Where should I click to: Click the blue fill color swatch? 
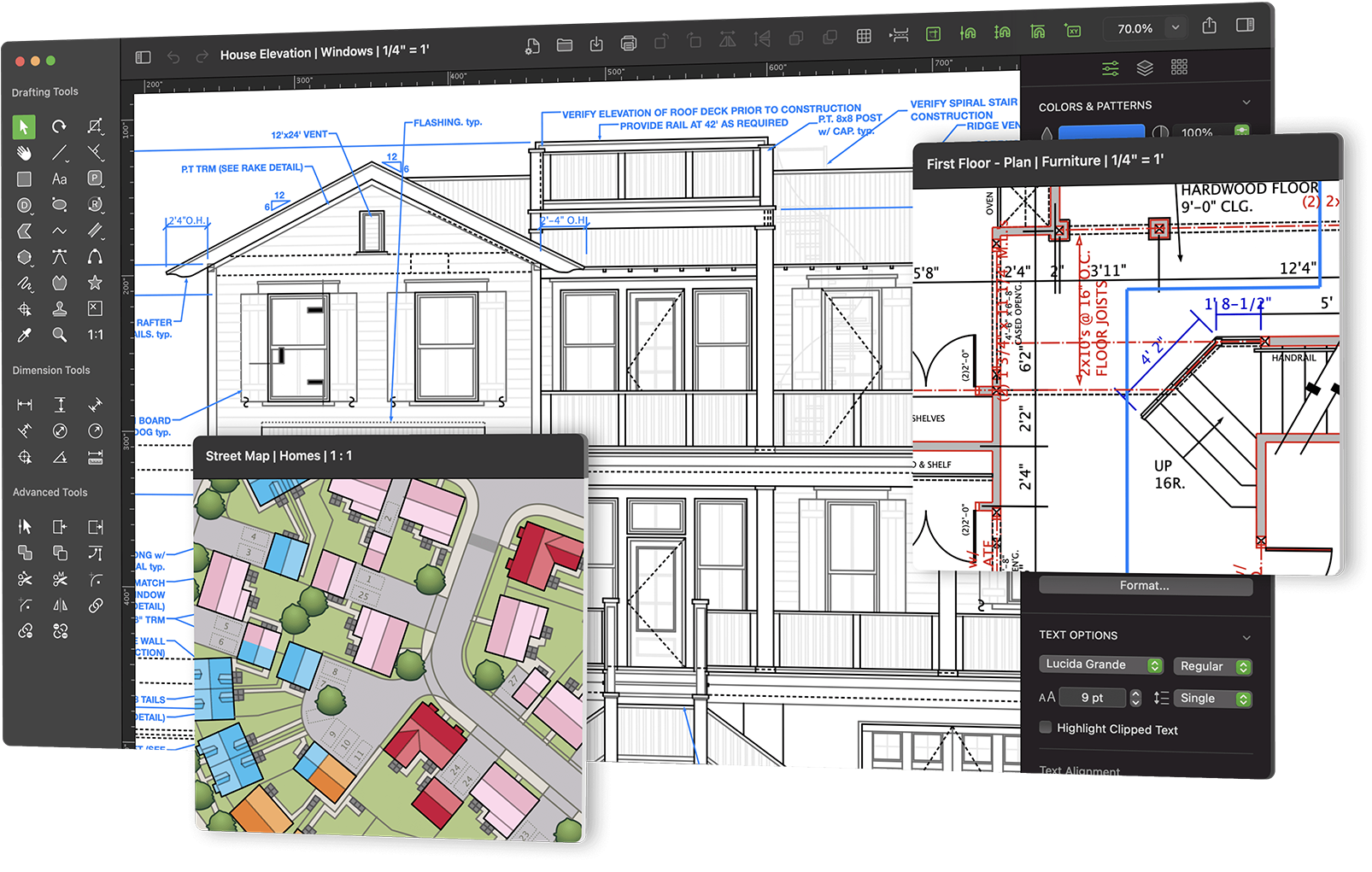pyautogui.click(x=1100, y=132)
